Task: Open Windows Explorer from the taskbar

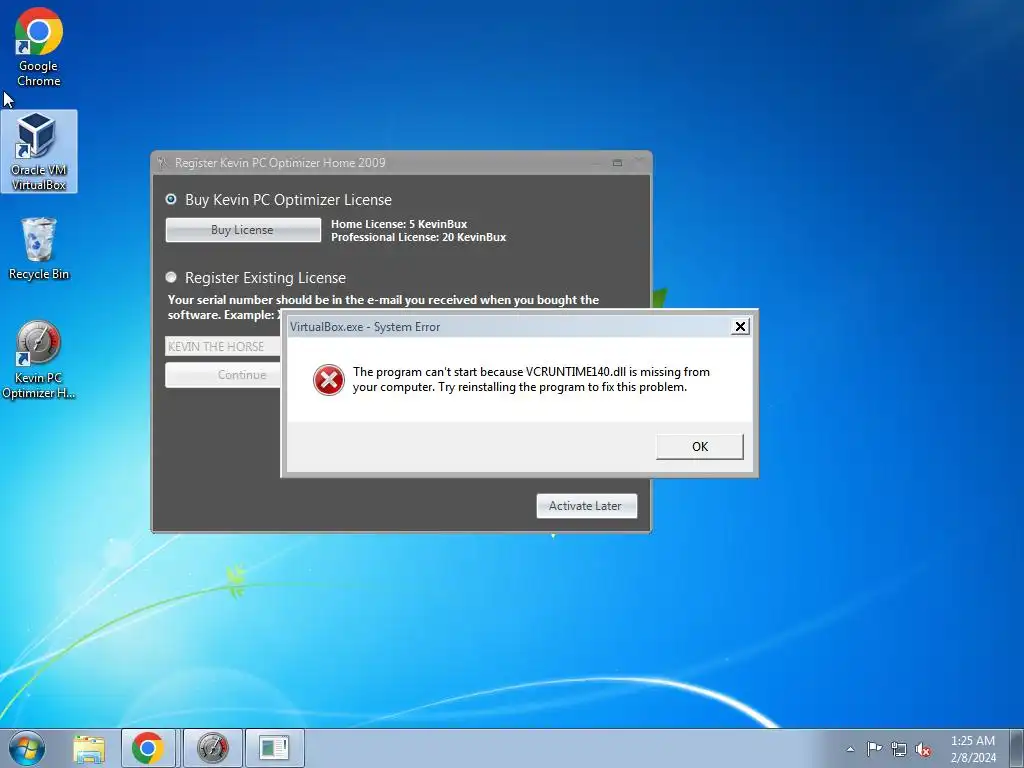Action: (x=89, y=748)
